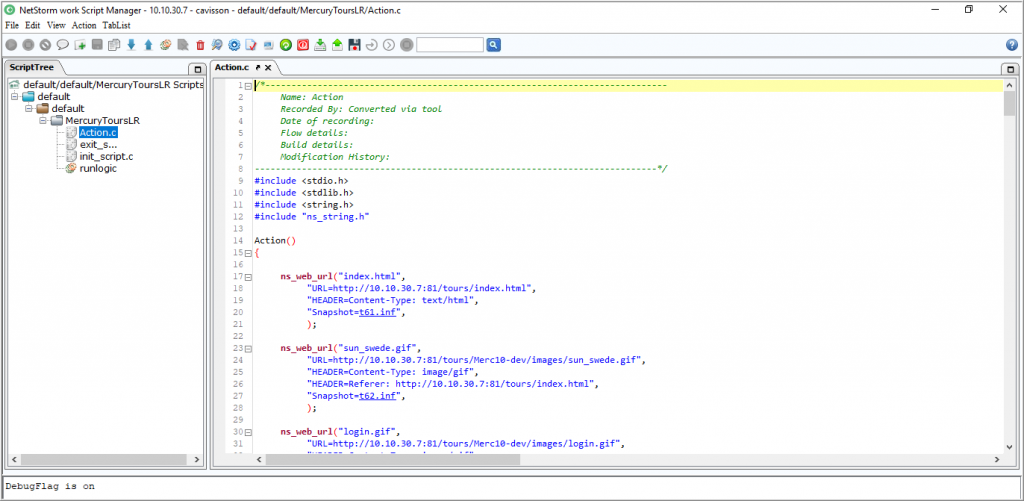
Task: Select default/default/MercuryToursLR Scripts root node
Action: (113, 85)
